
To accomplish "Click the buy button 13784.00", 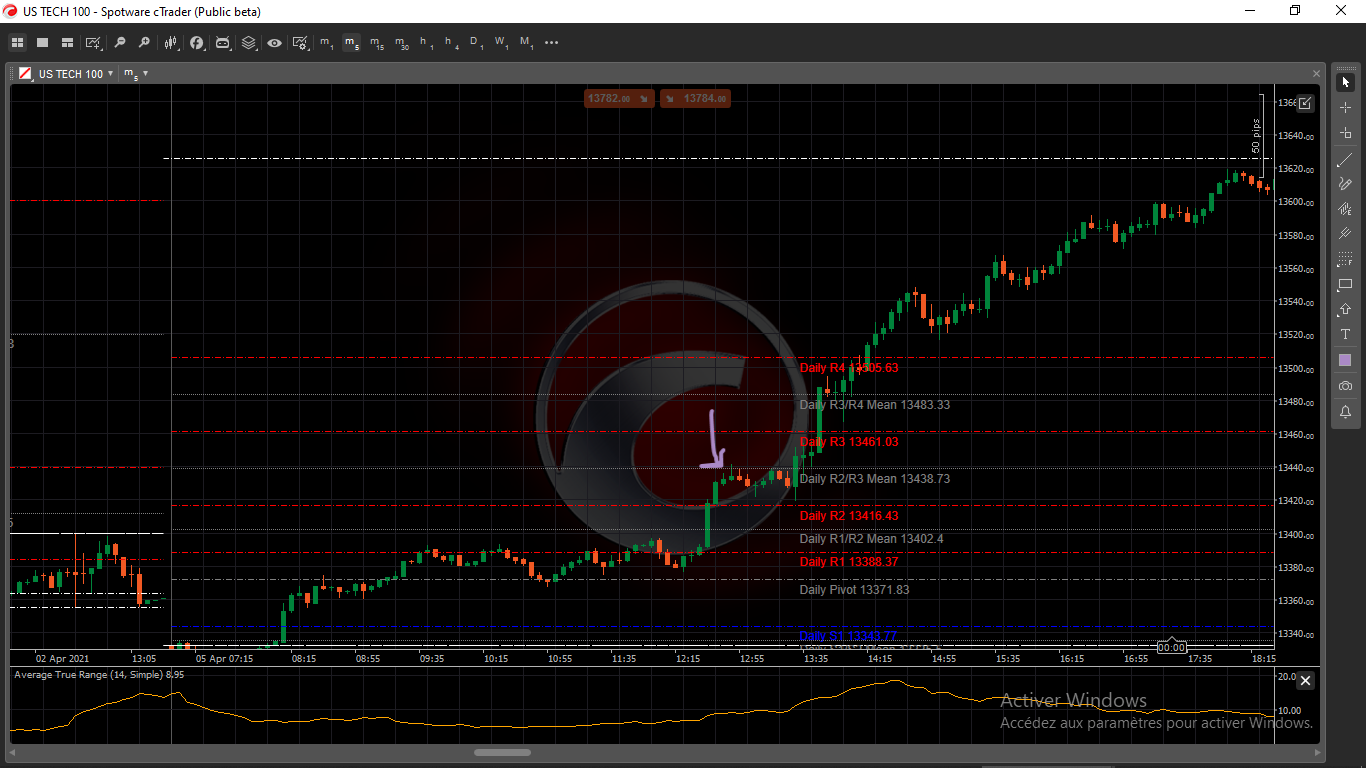I will pyautogui.click(x=695, y=98).
